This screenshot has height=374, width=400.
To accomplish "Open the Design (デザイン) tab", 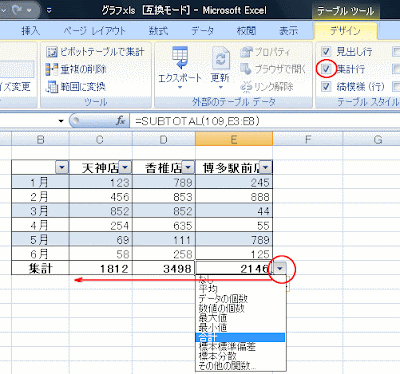I will tap(345, 31).
